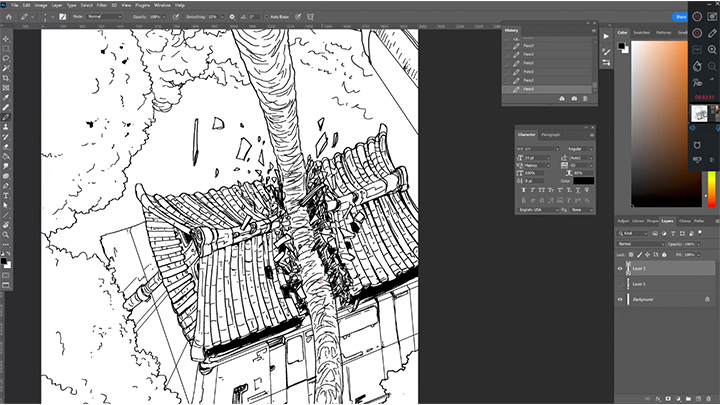Click delete state trash icon in History panel
Screen dimensions: 720x405
585,99
